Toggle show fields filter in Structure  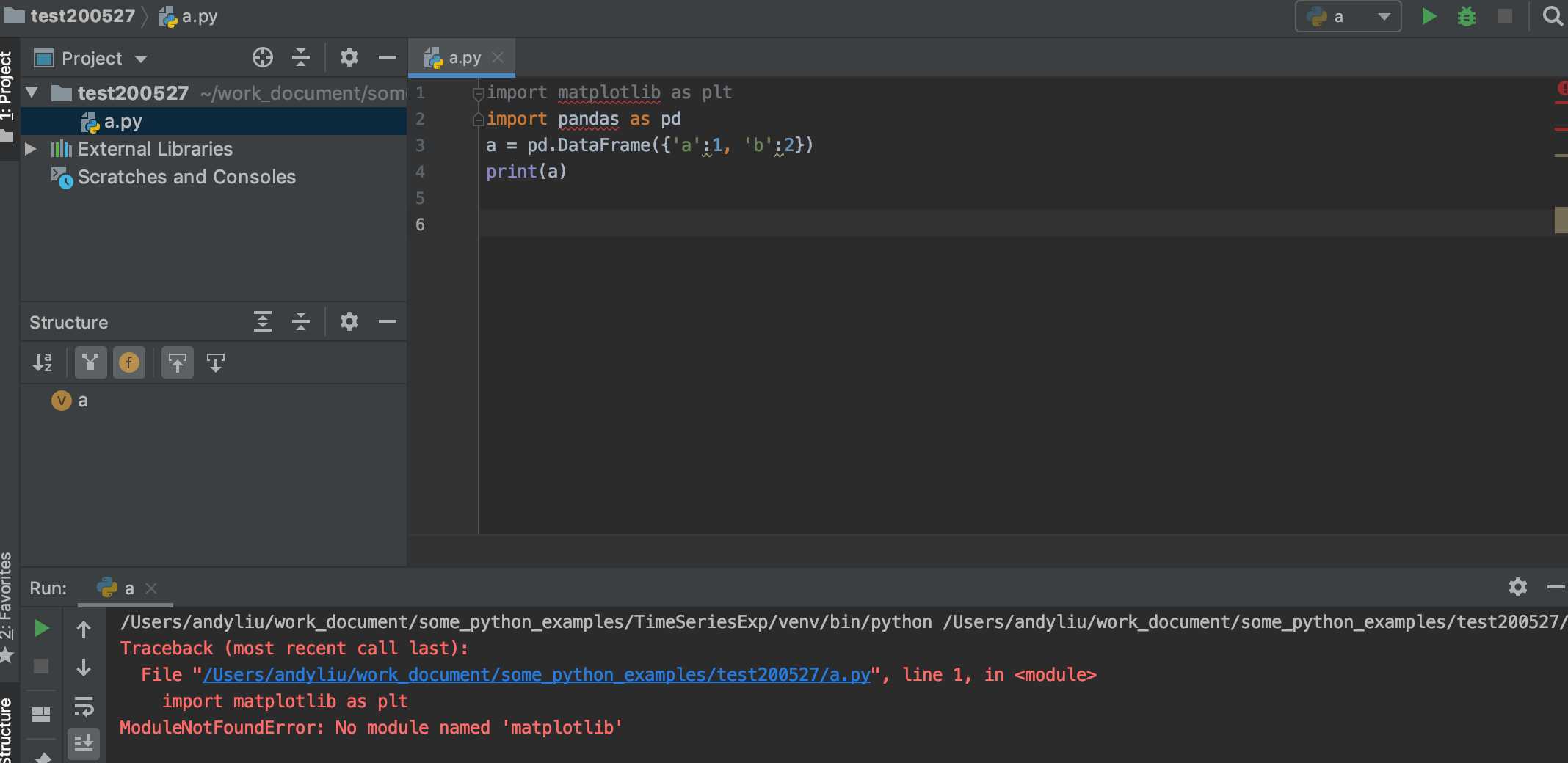129,362
